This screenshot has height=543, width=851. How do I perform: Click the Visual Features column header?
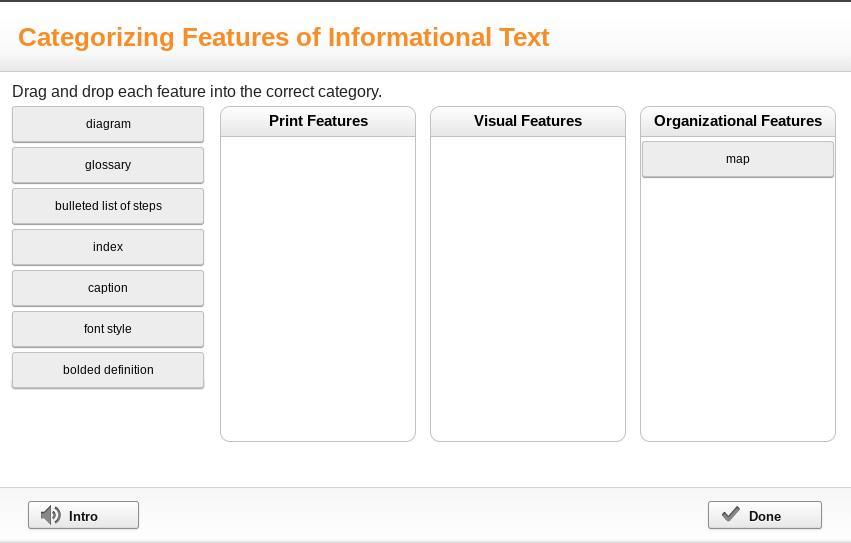(528, 121)
